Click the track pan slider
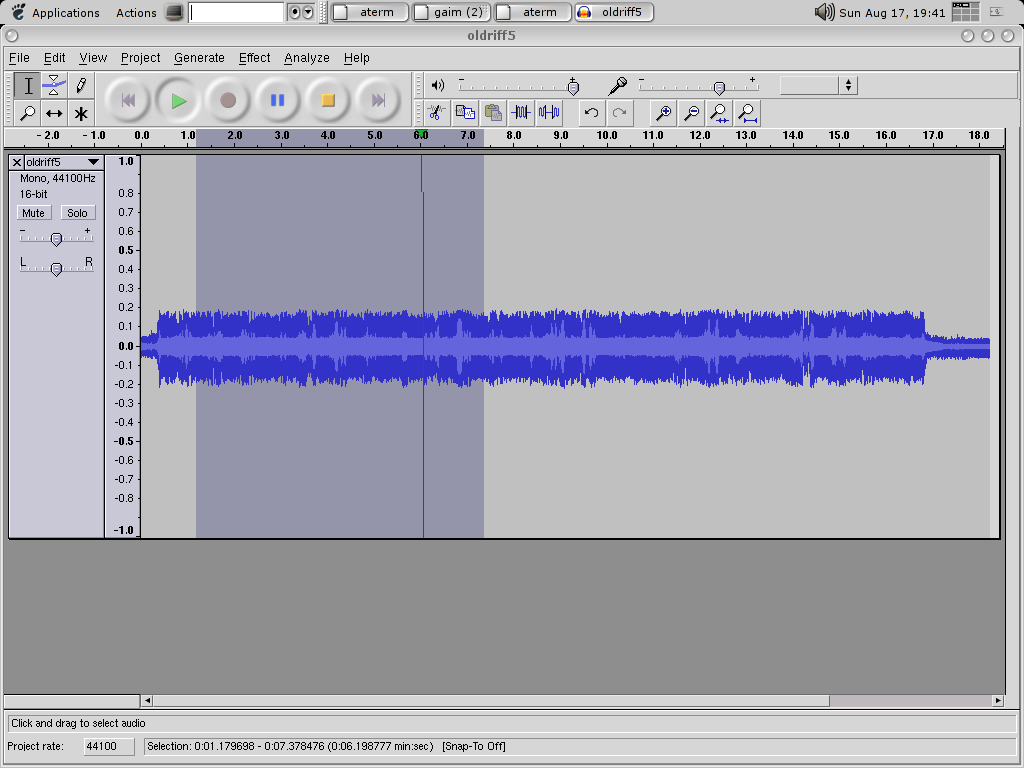 (x=57, y=268)
